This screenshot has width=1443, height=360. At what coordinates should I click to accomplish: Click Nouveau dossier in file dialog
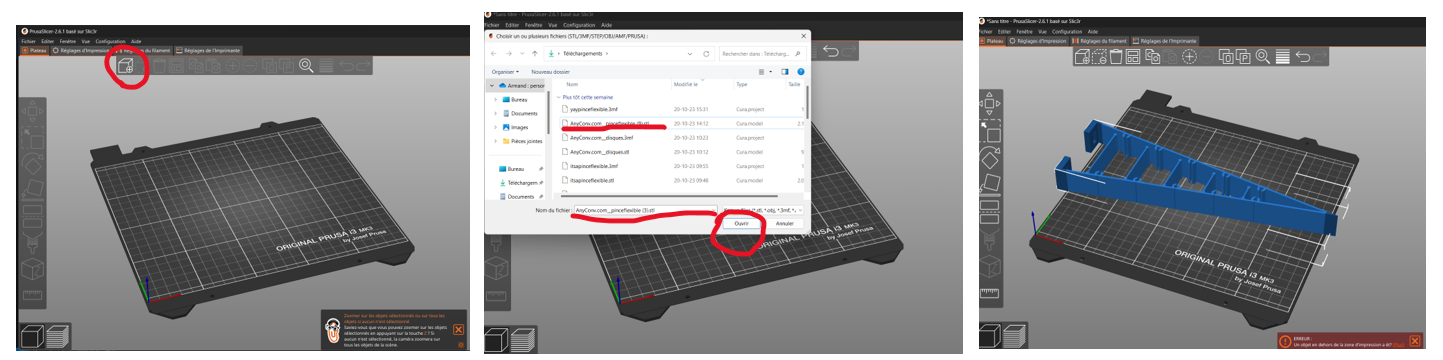pos(550,72)
